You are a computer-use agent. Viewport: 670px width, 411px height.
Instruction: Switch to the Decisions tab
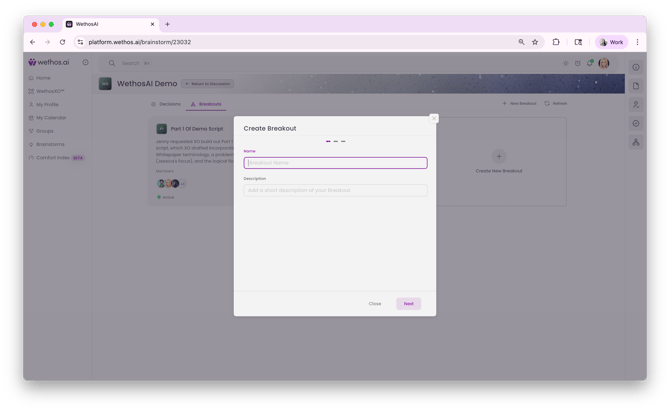pyautogui.click(x=166, y=104)
